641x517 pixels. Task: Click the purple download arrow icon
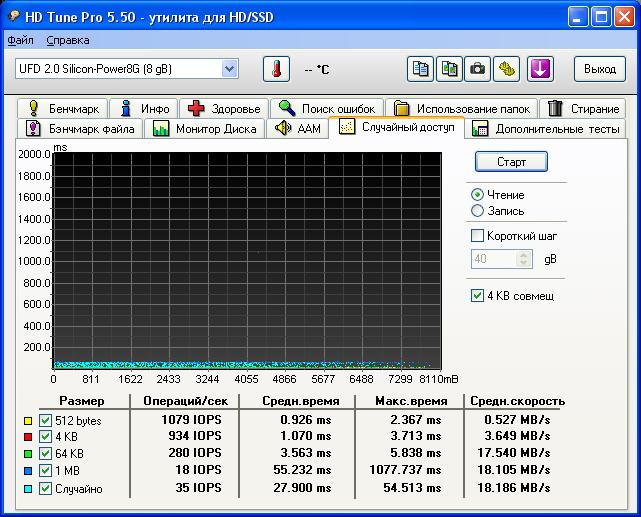point(540,69)
